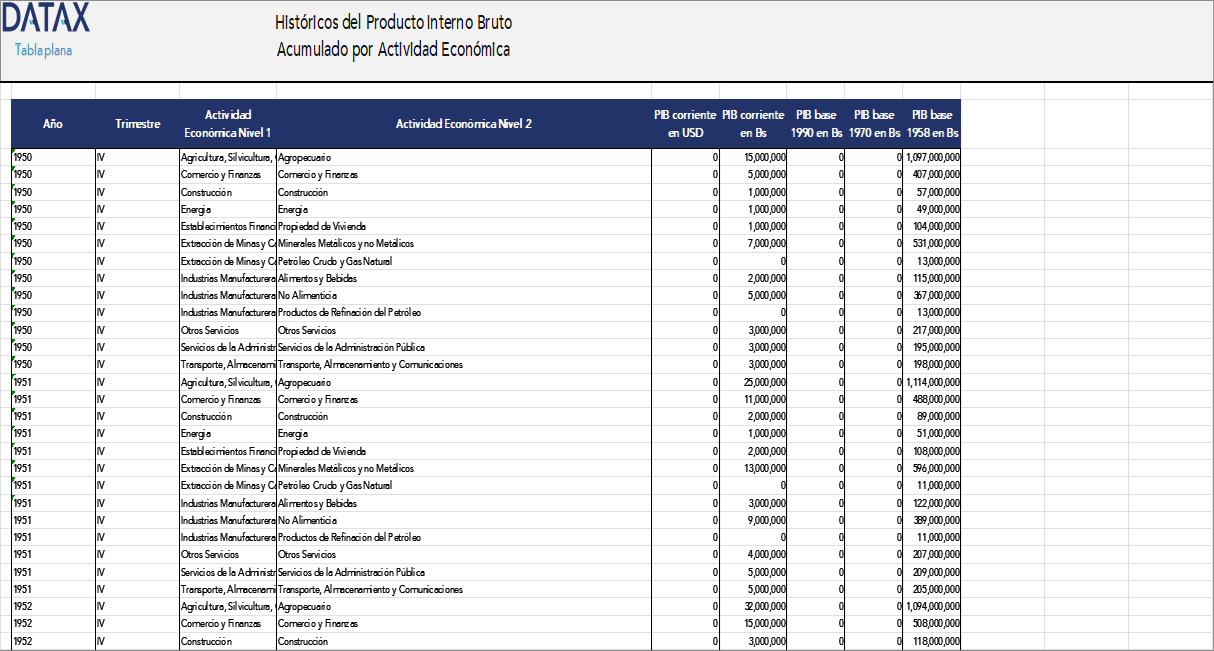1214x651 pixels.
Task: Click the Actividad Económica Nivel 1 header
Action: (227, 124)
